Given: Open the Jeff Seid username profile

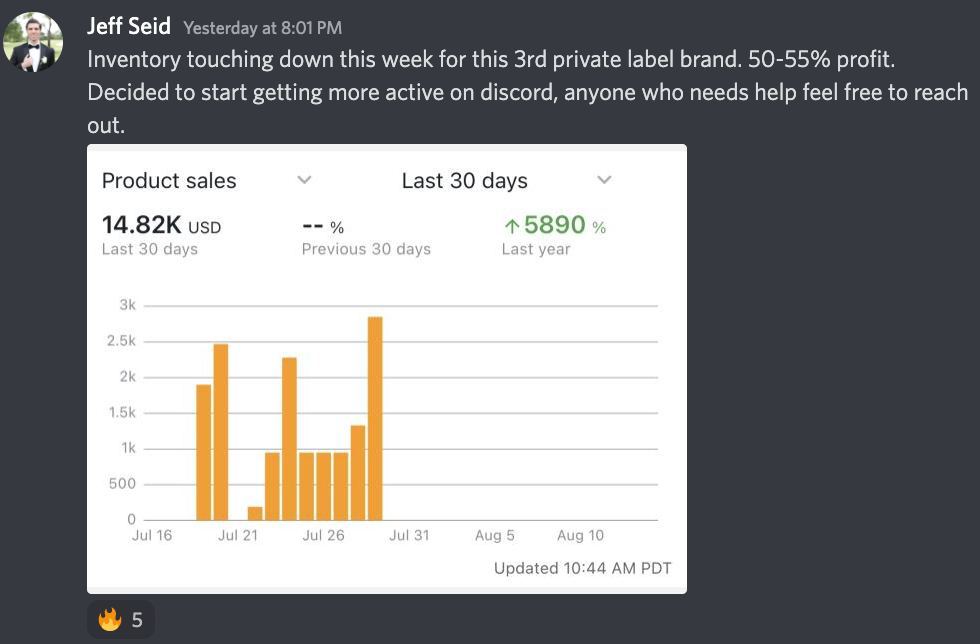Looking at the screenshot, I should point(129,26).
